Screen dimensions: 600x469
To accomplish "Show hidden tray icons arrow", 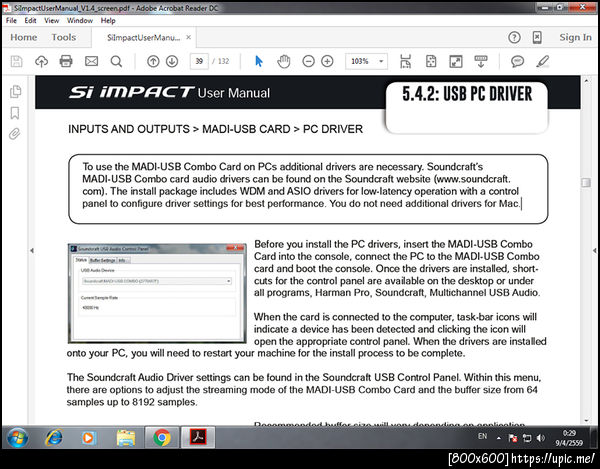I will tap(499, 438).
